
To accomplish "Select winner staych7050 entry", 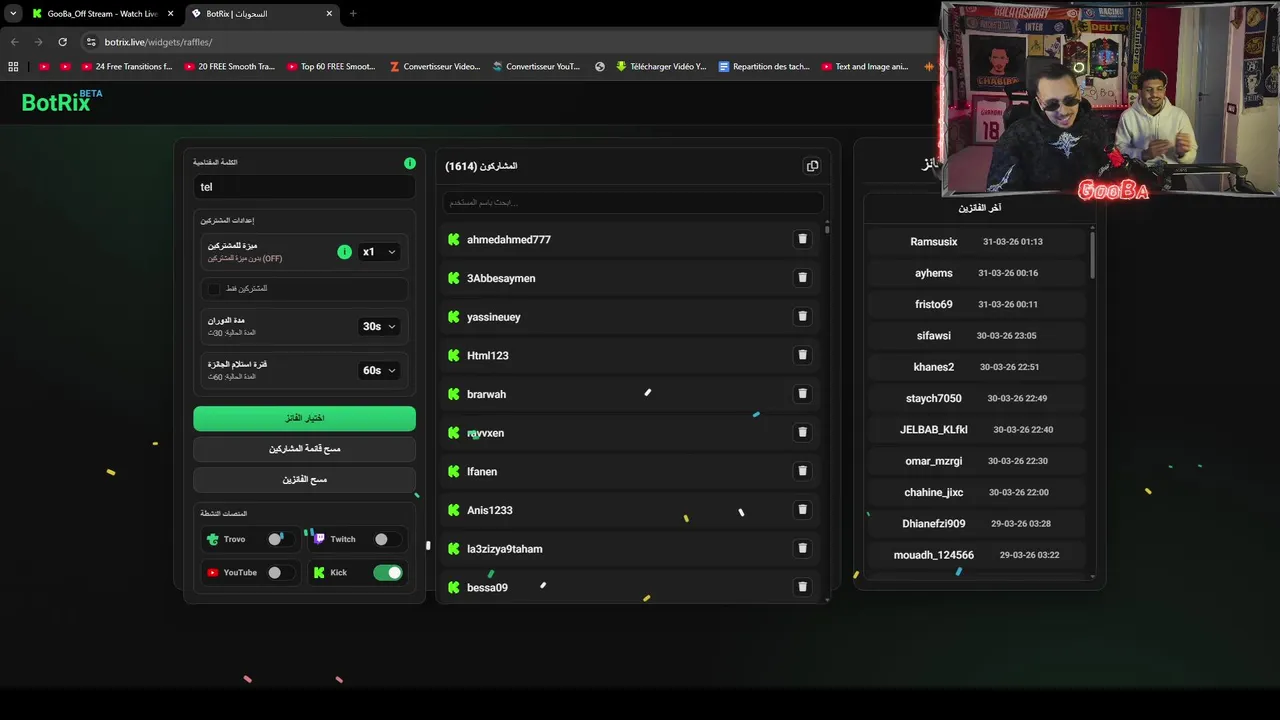I will [977, 398].
